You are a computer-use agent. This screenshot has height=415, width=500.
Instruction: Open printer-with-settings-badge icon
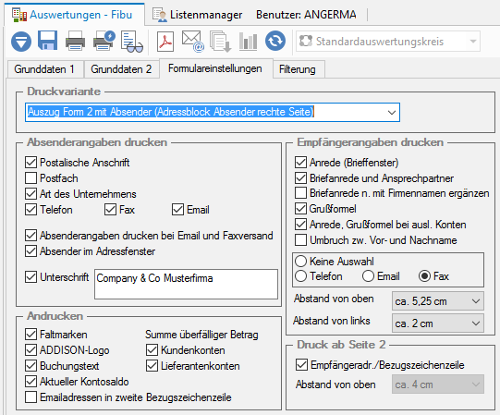(104, 41)
